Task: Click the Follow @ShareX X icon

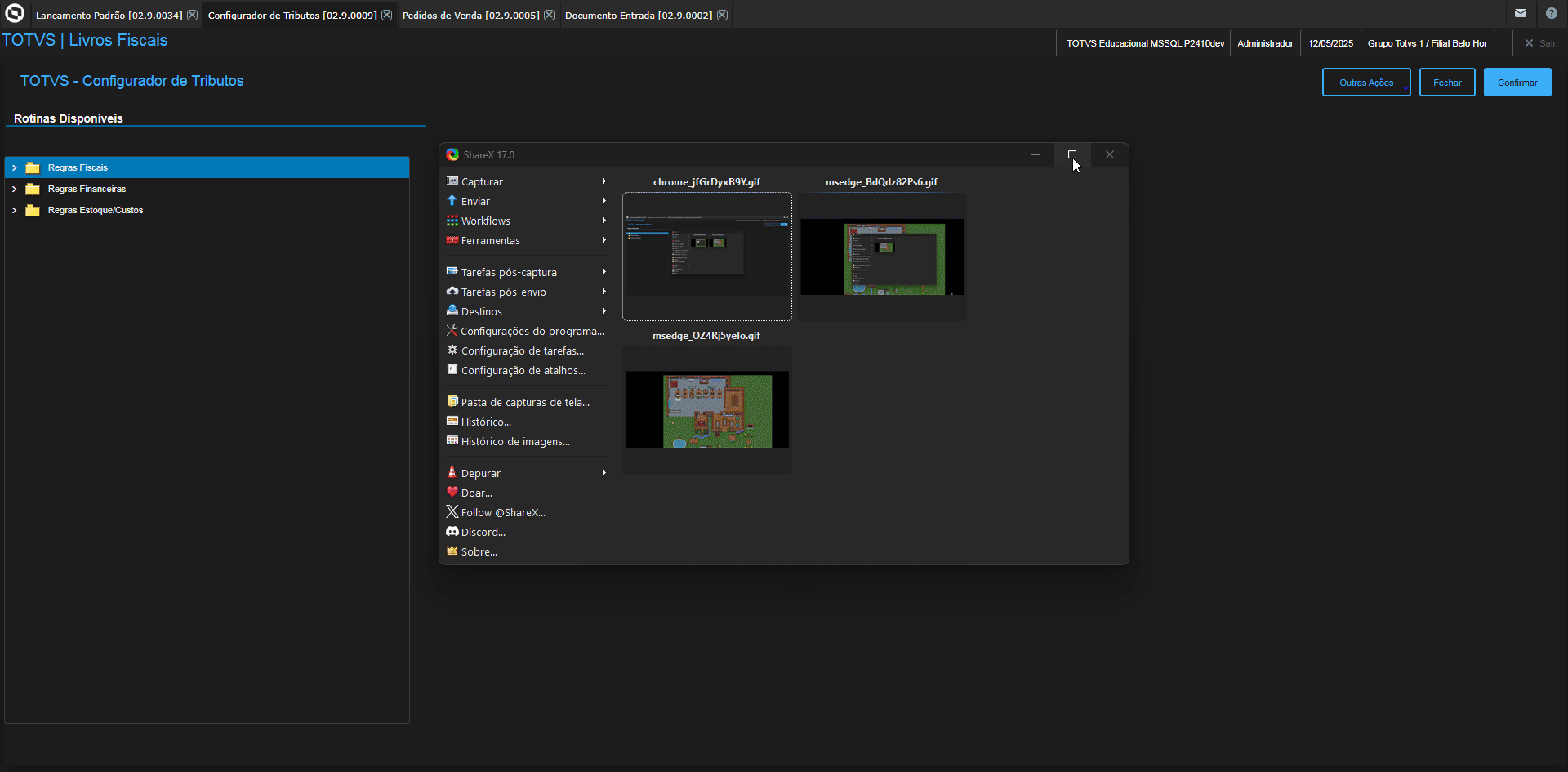Action: pos(452,511)
